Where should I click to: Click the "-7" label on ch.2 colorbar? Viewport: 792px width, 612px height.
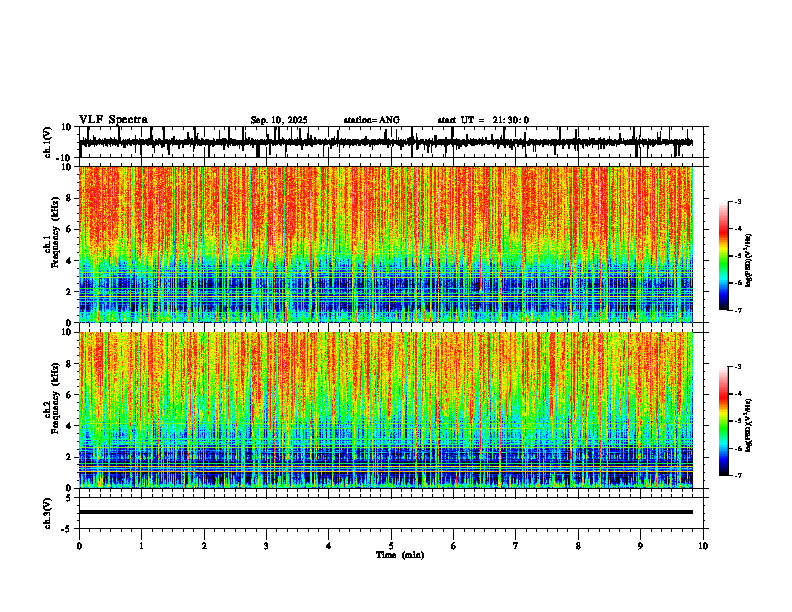737,476
